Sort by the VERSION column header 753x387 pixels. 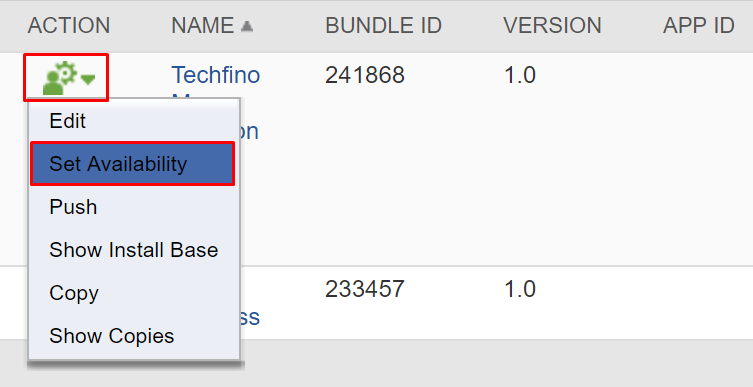[552, 25]
